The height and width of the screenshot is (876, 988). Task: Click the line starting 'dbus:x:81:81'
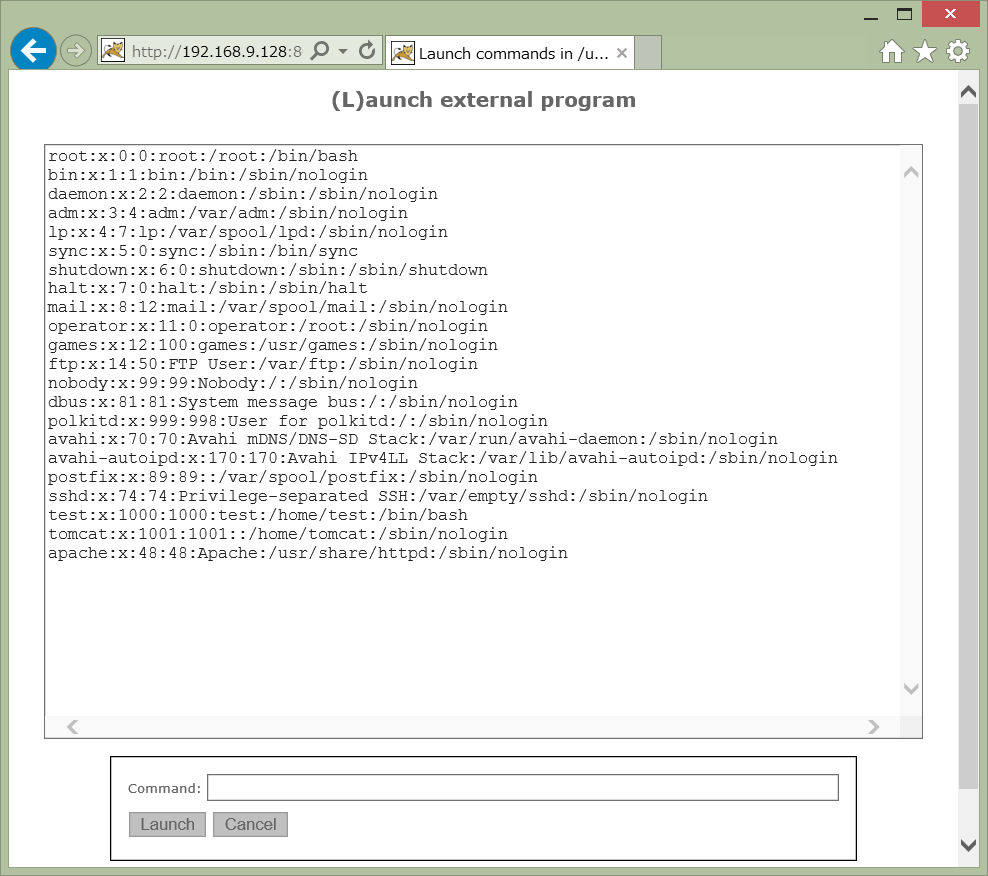click(283, 401)
